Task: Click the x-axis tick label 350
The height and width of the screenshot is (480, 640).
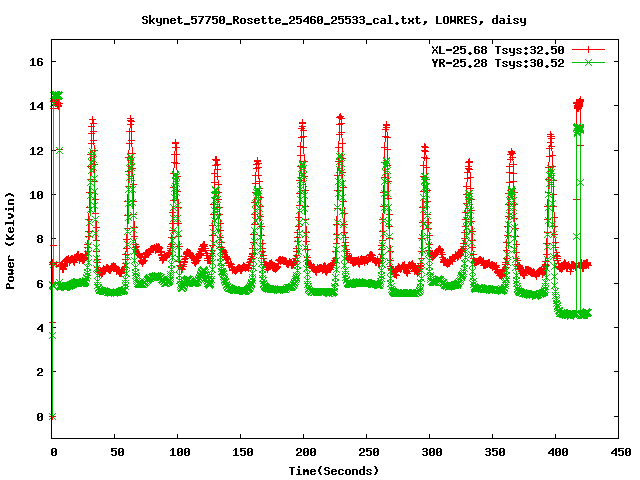Action: click(495, 452)
